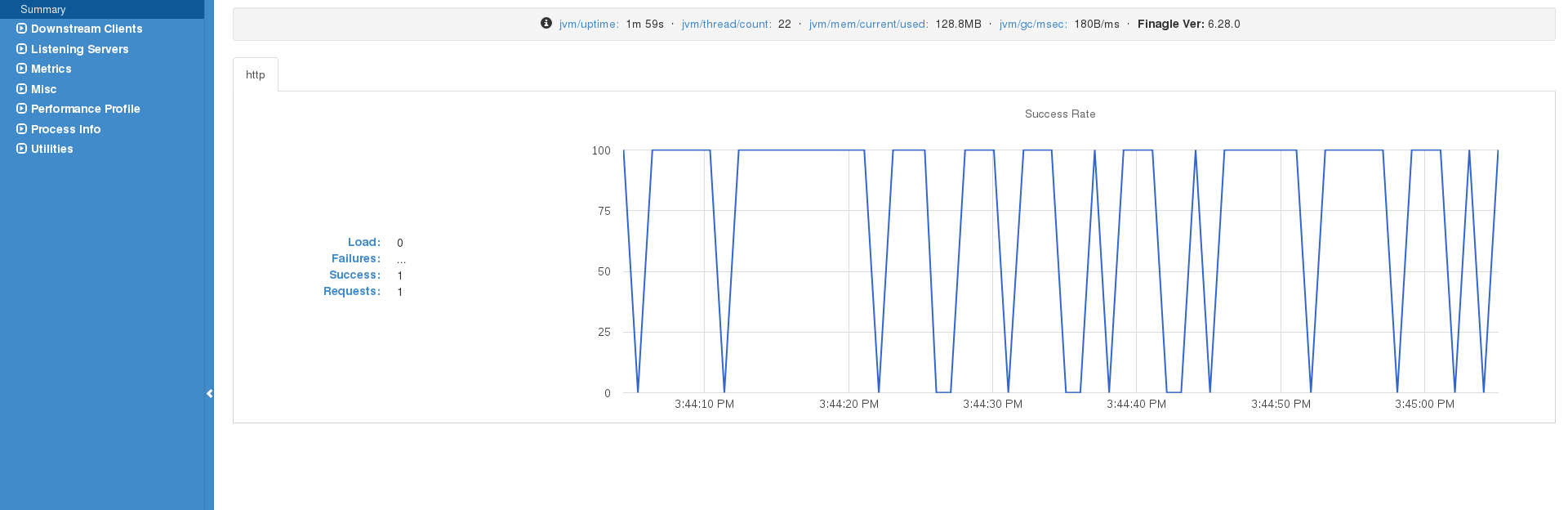The image size is (1568, 510).
Task: Click the 50 y-axis label
Action: click(604, 271)
